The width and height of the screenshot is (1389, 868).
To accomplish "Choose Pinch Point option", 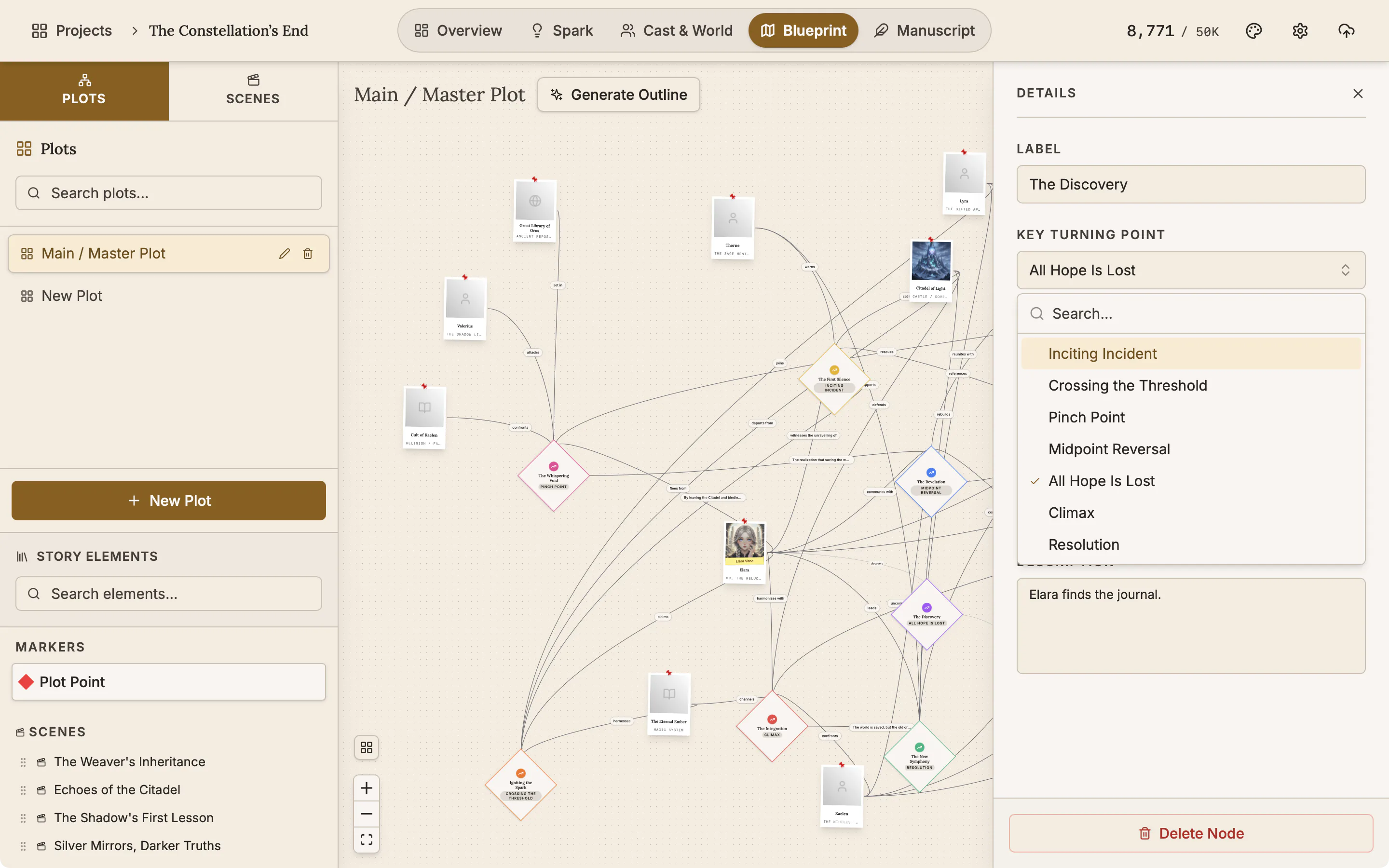I will click(x=1190, y=417).
